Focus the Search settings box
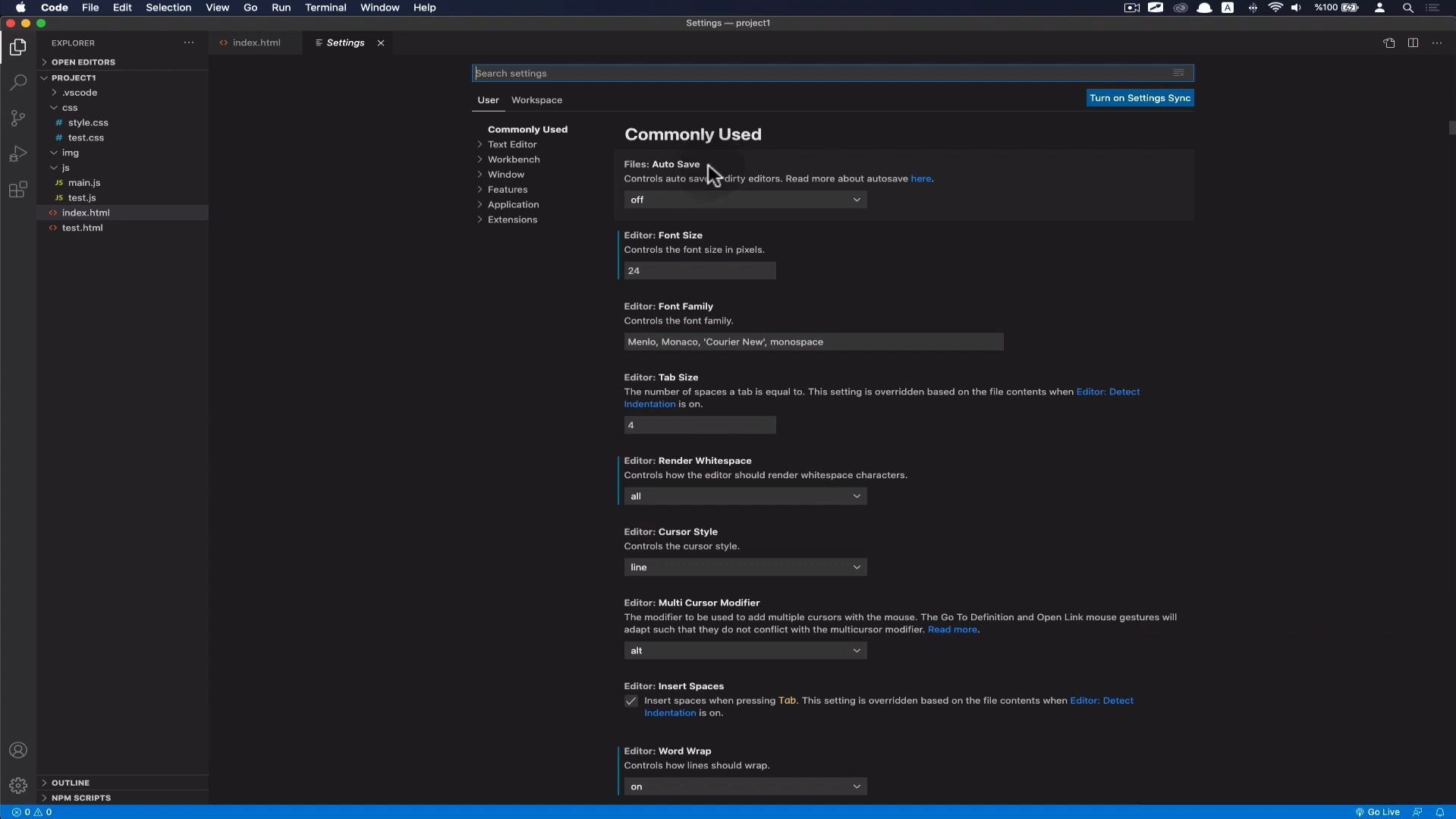The width and height of the screenshot is (1456, 819). point(832,74)
